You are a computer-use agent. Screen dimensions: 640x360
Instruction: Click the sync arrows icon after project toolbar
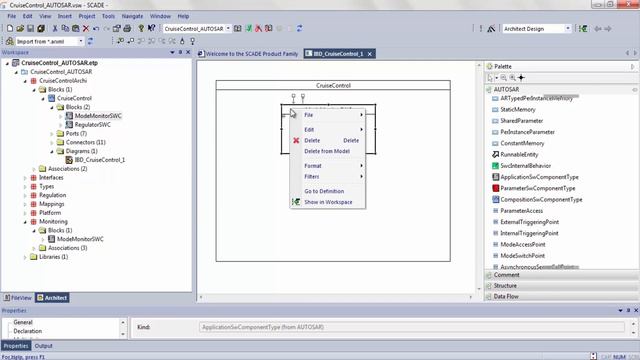pyautogui.click(x=300, y=28)
